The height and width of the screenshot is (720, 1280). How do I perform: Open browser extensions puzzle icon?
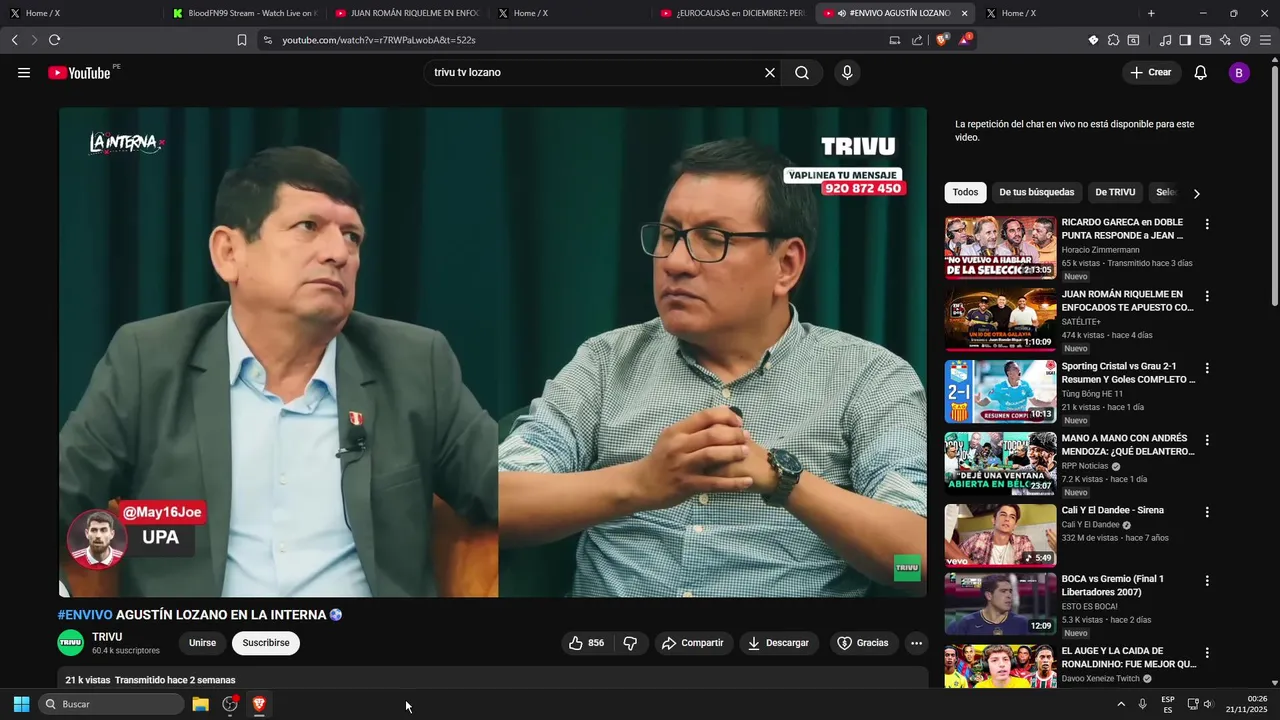[x=1113, y=40]
